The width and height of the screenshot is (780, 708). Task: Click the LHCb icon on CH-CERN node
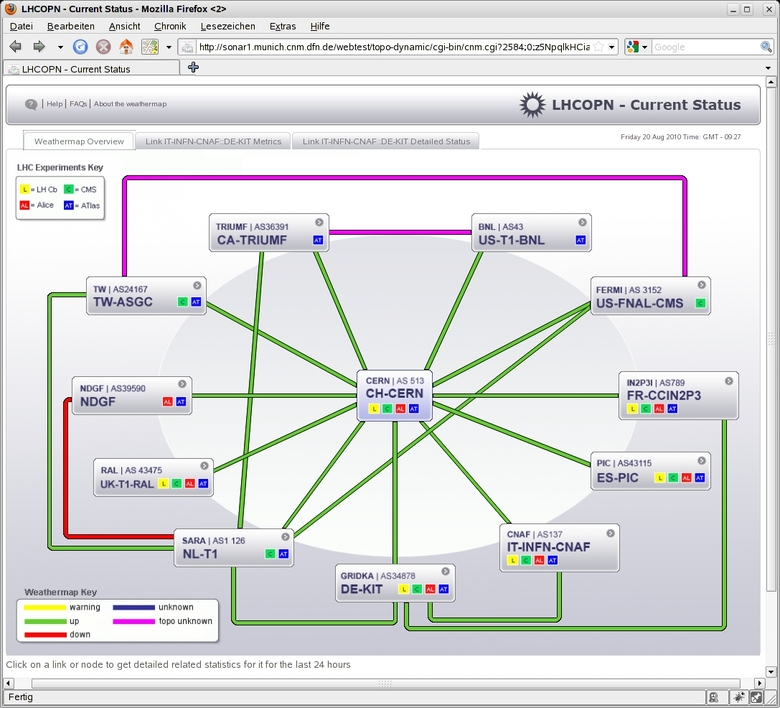[374, 409]
